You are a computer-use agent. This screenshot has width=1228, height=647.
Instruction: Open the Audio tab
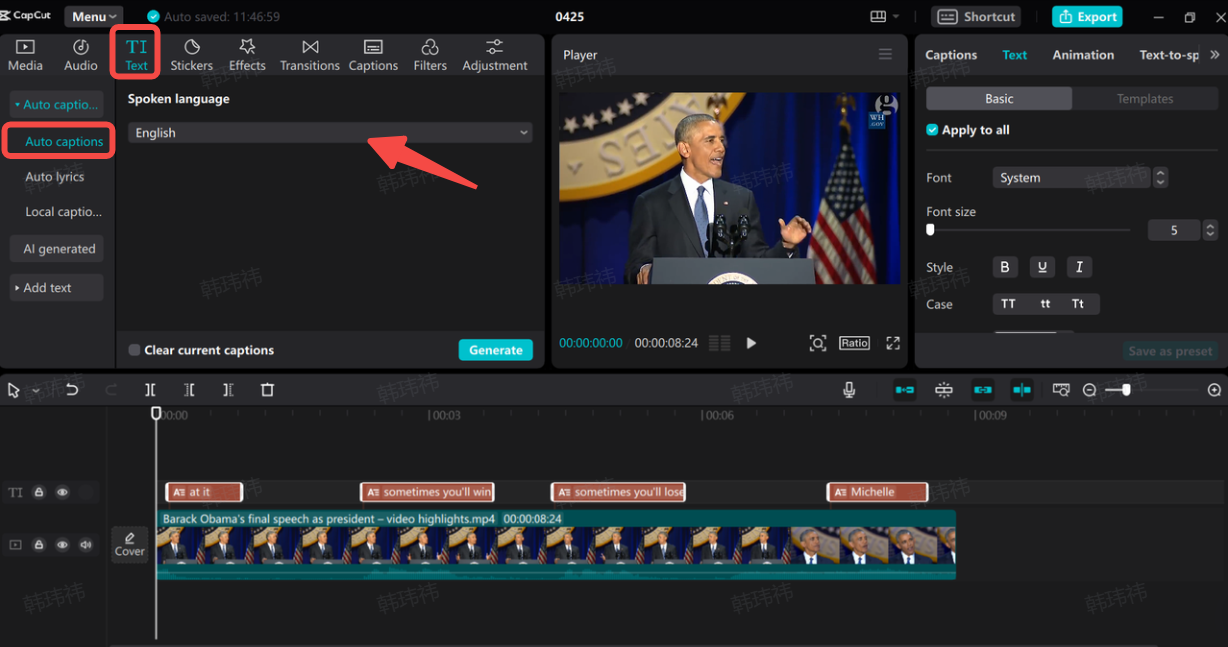click(81, 55)
